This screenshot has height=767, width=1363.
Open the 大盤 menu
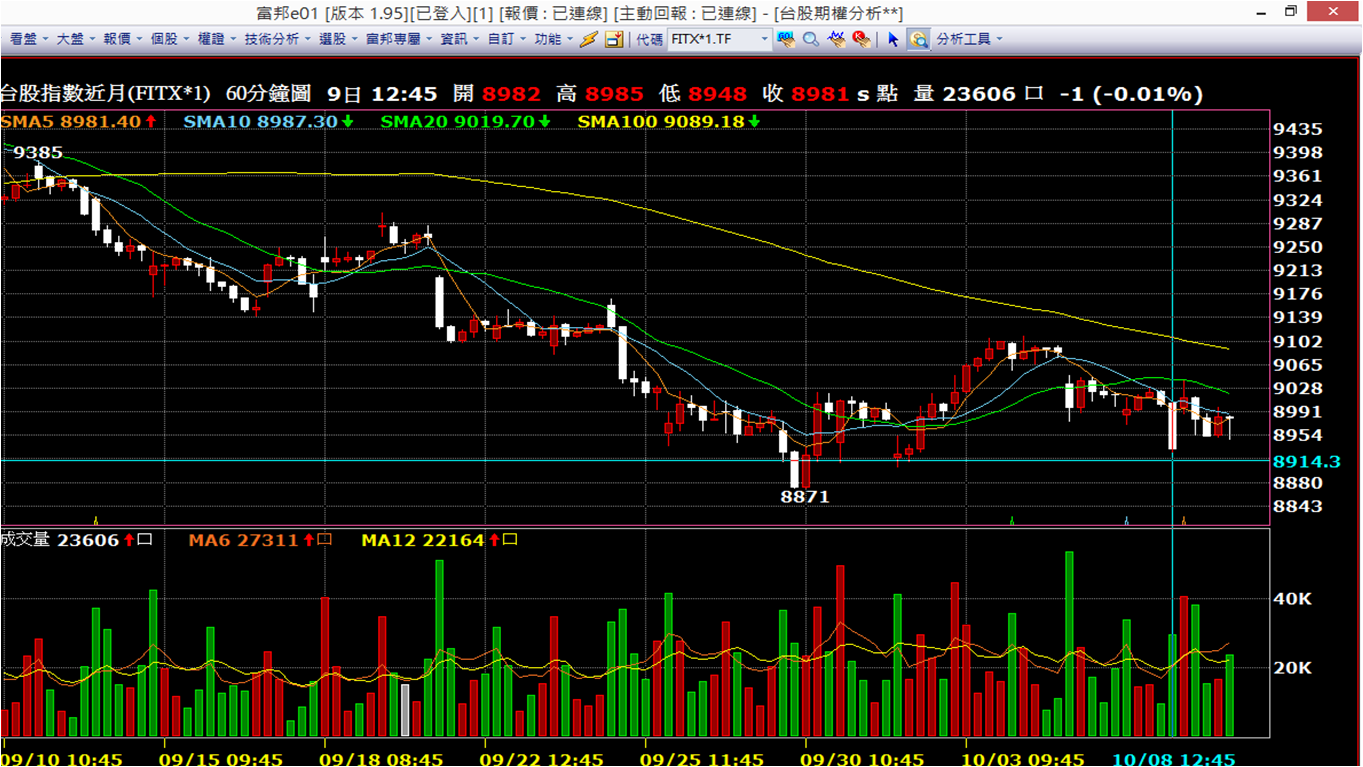coord(74,39)
